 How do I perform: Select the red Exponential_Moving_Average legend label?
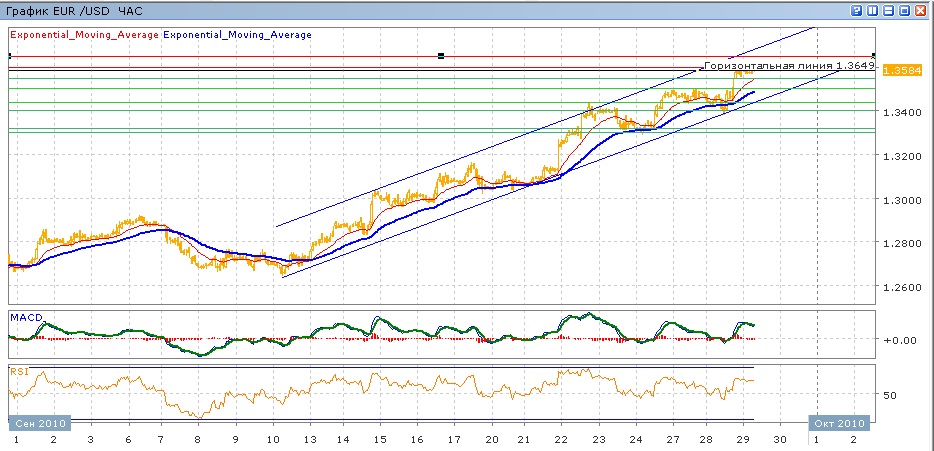[83, 34]
